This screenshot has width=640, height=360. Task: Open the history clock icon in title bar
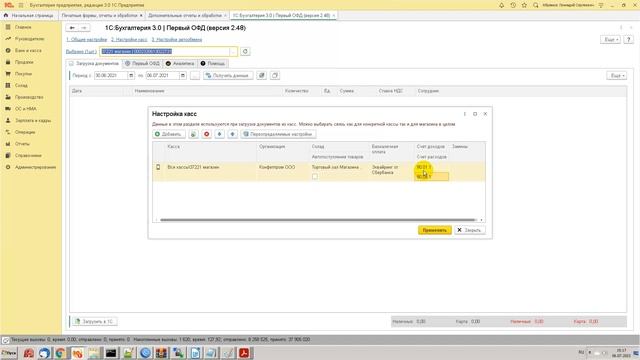(x=513, y=5)
